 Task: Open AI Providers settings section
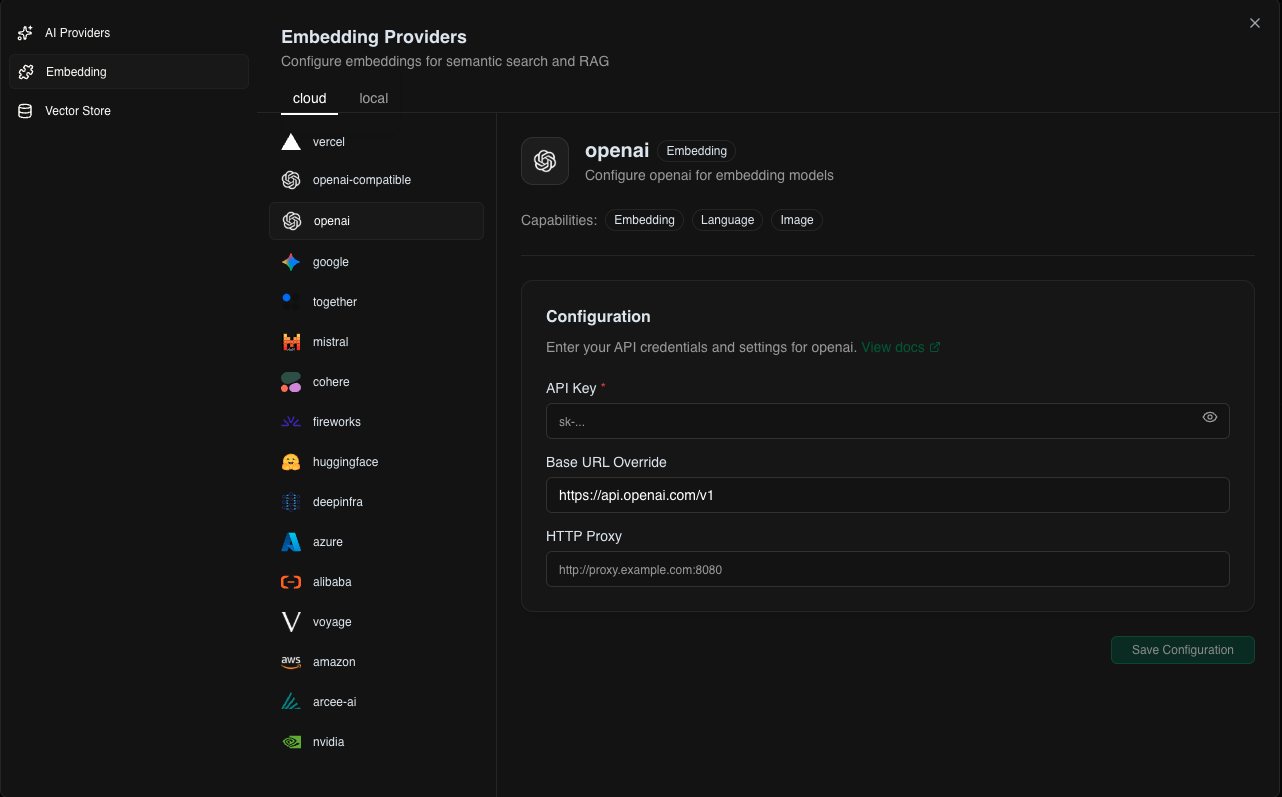pyautogui.click(x=77, y=33)
